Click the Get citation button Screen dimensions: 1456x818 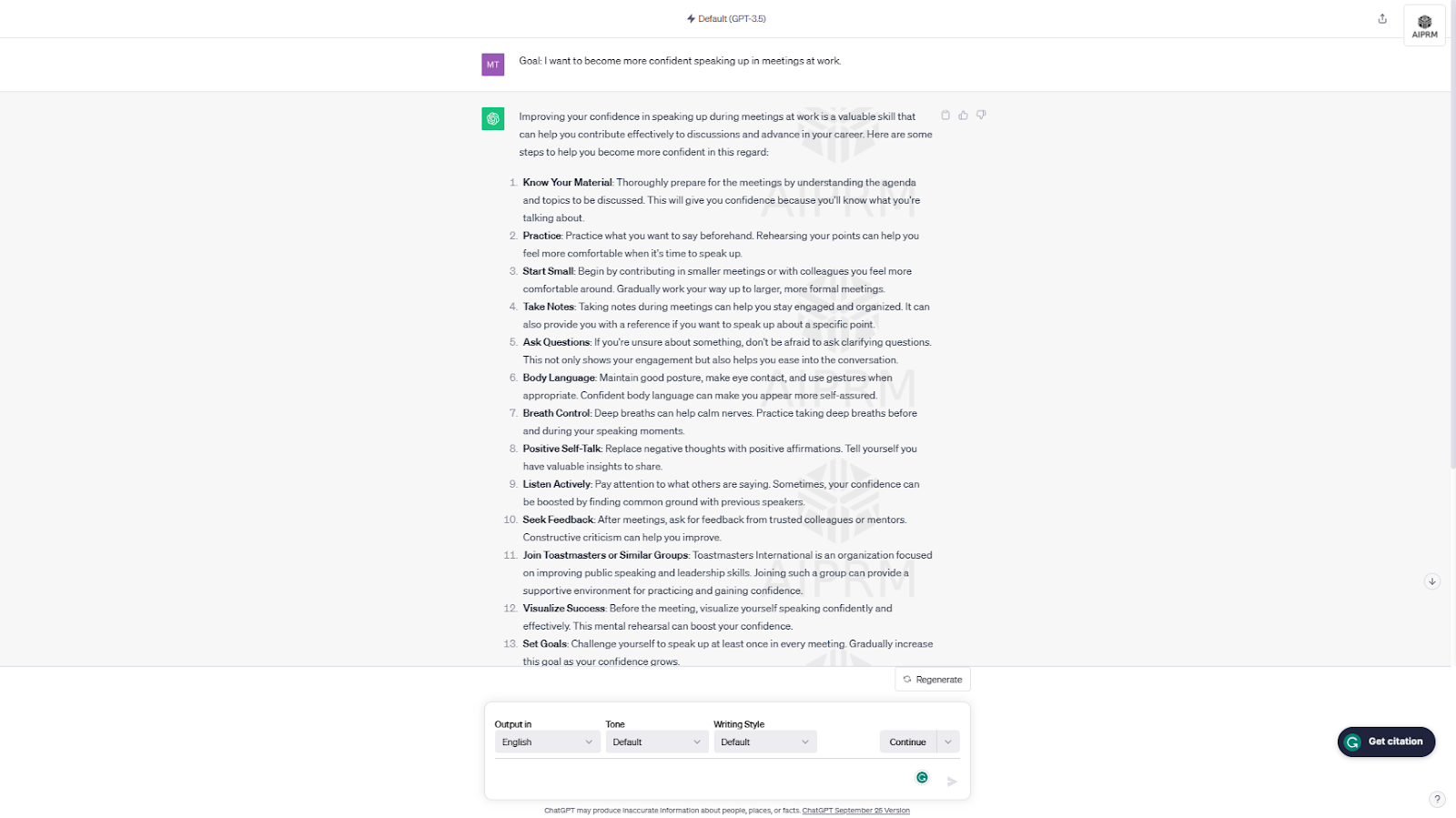(x=1386, y=742)
